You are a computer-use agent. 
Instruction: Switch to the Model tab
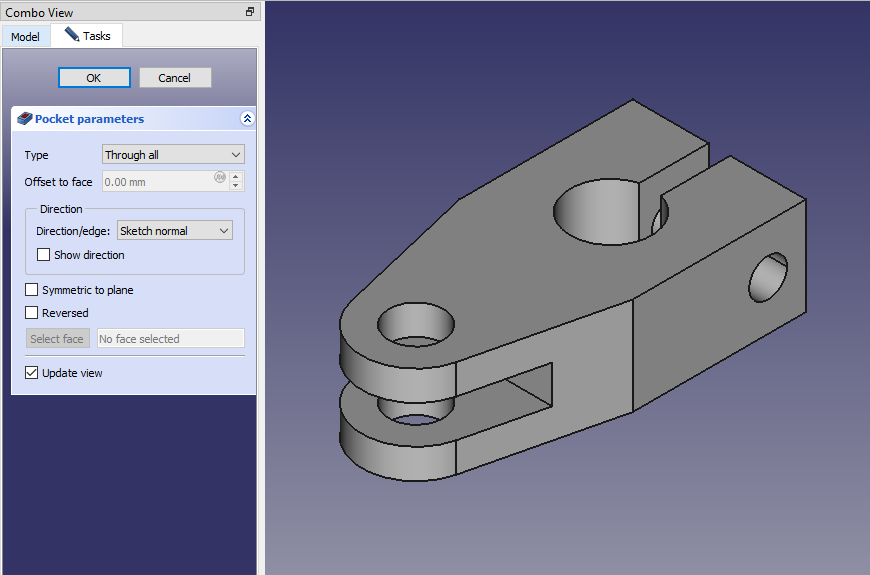tap(25, 37)
